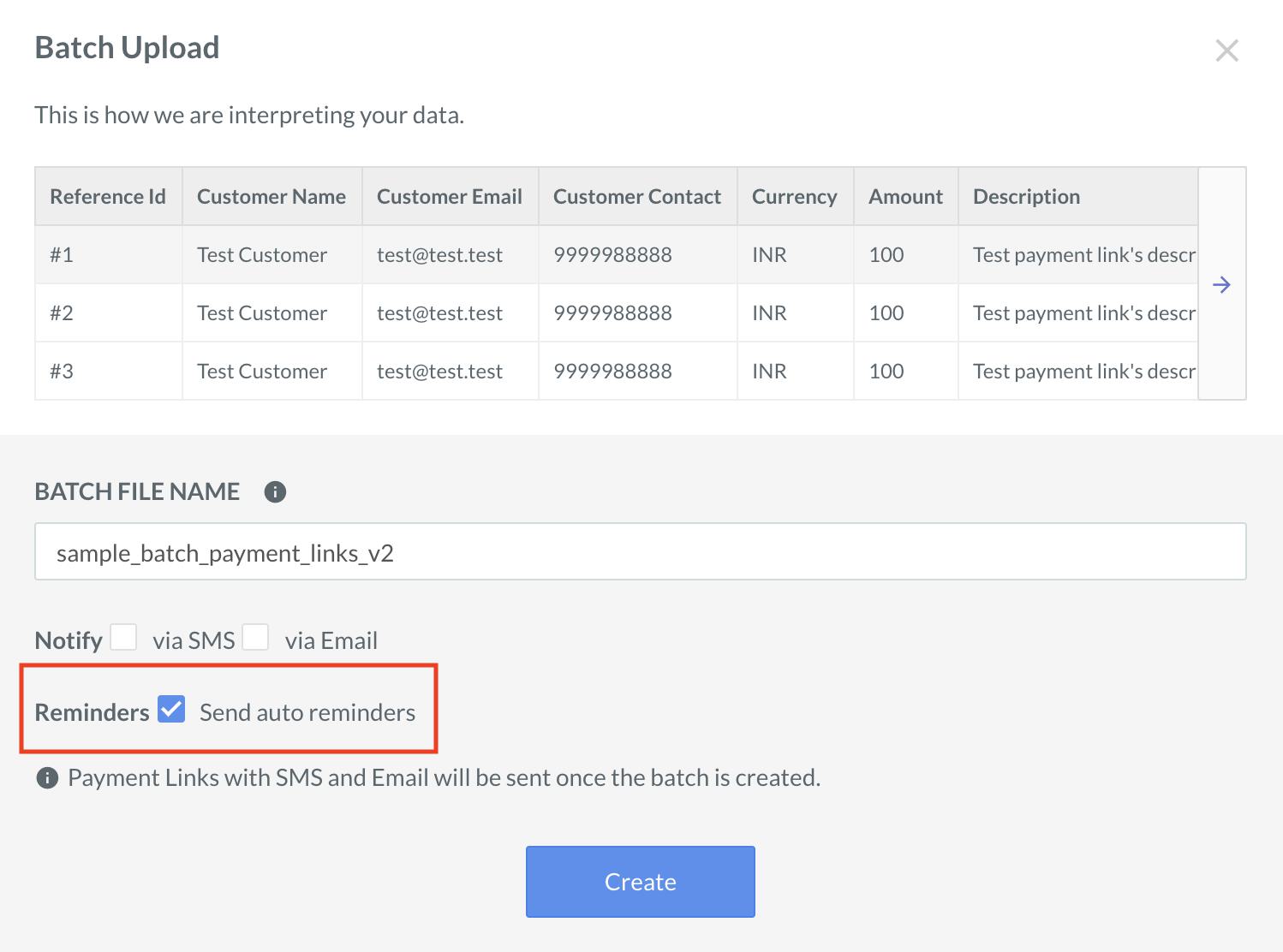Viewport: 1283px width, 952px height.
Task: Click the Customer Name column header
Action: pos(272,197)
